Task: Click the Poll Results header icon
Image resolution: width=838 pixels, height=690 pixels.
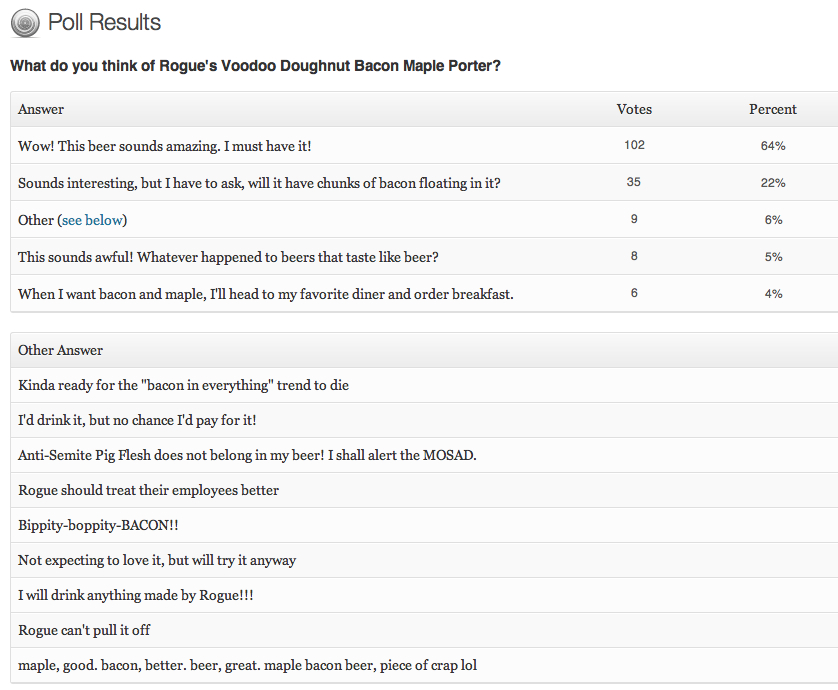Action: click(x=25, y=23)
